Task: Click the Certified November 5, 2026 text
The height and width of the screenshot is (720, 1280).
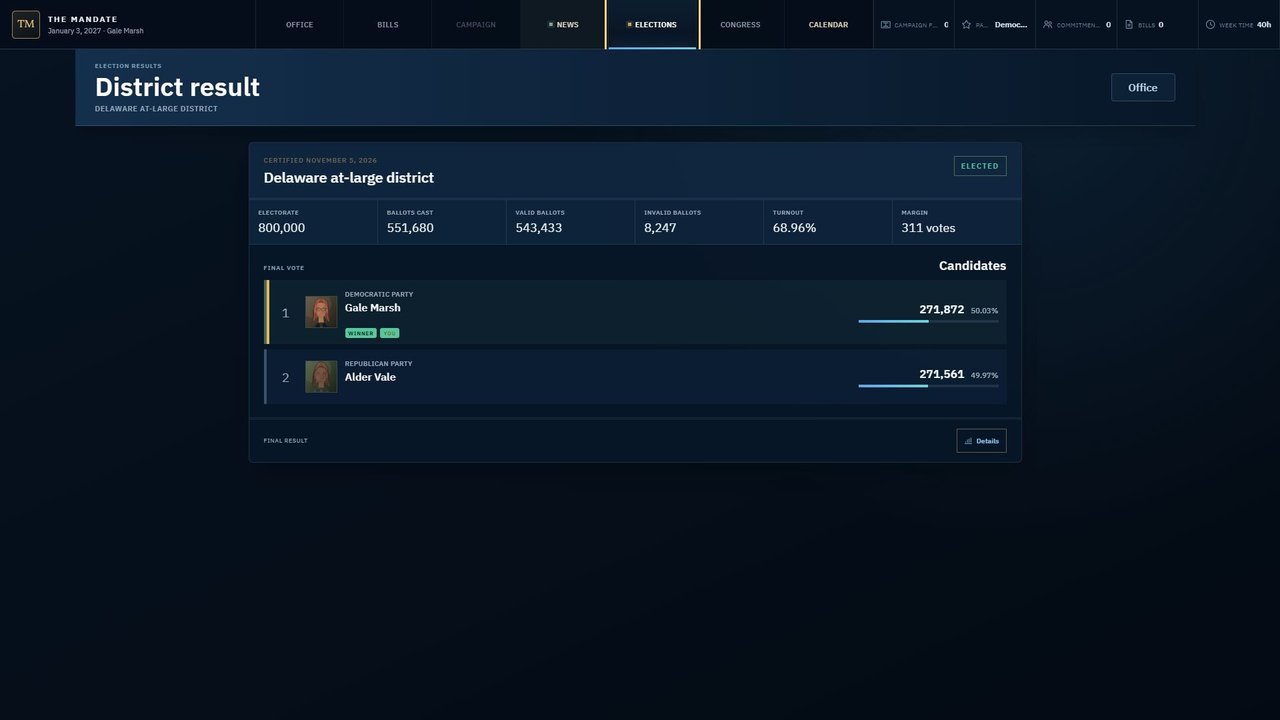Action: click(321, 160)
